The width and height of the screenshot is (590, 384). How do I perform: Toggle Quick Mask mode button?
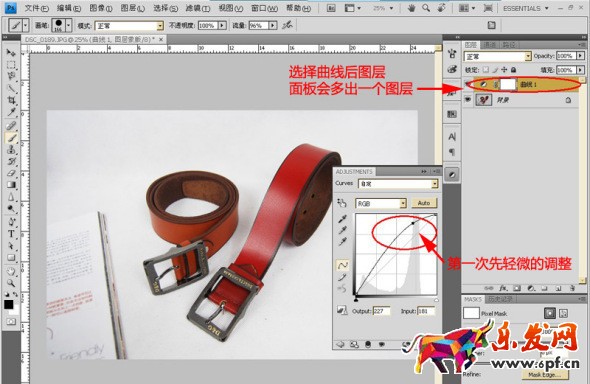coord(11,322)
